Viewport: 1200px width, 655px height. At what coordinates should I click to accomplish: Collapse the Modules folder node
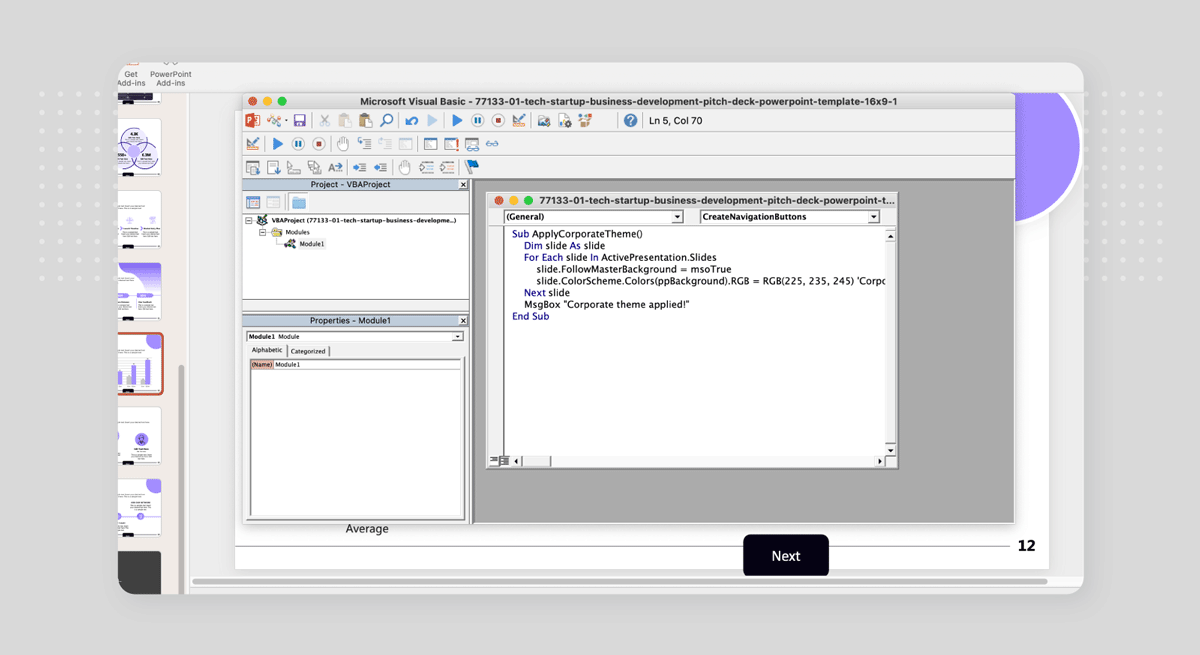pyautogui.click(x=263, y=232)
